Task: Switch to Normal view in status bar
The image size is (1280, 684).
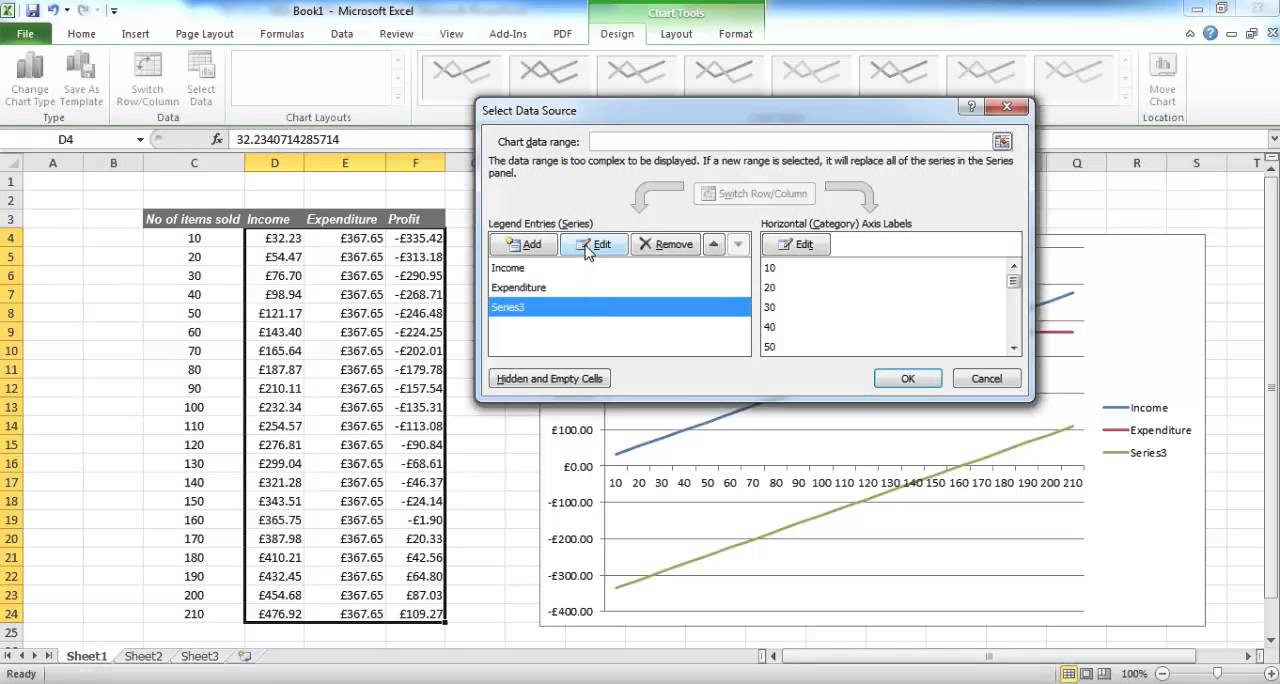Action: click(1069, 674)
